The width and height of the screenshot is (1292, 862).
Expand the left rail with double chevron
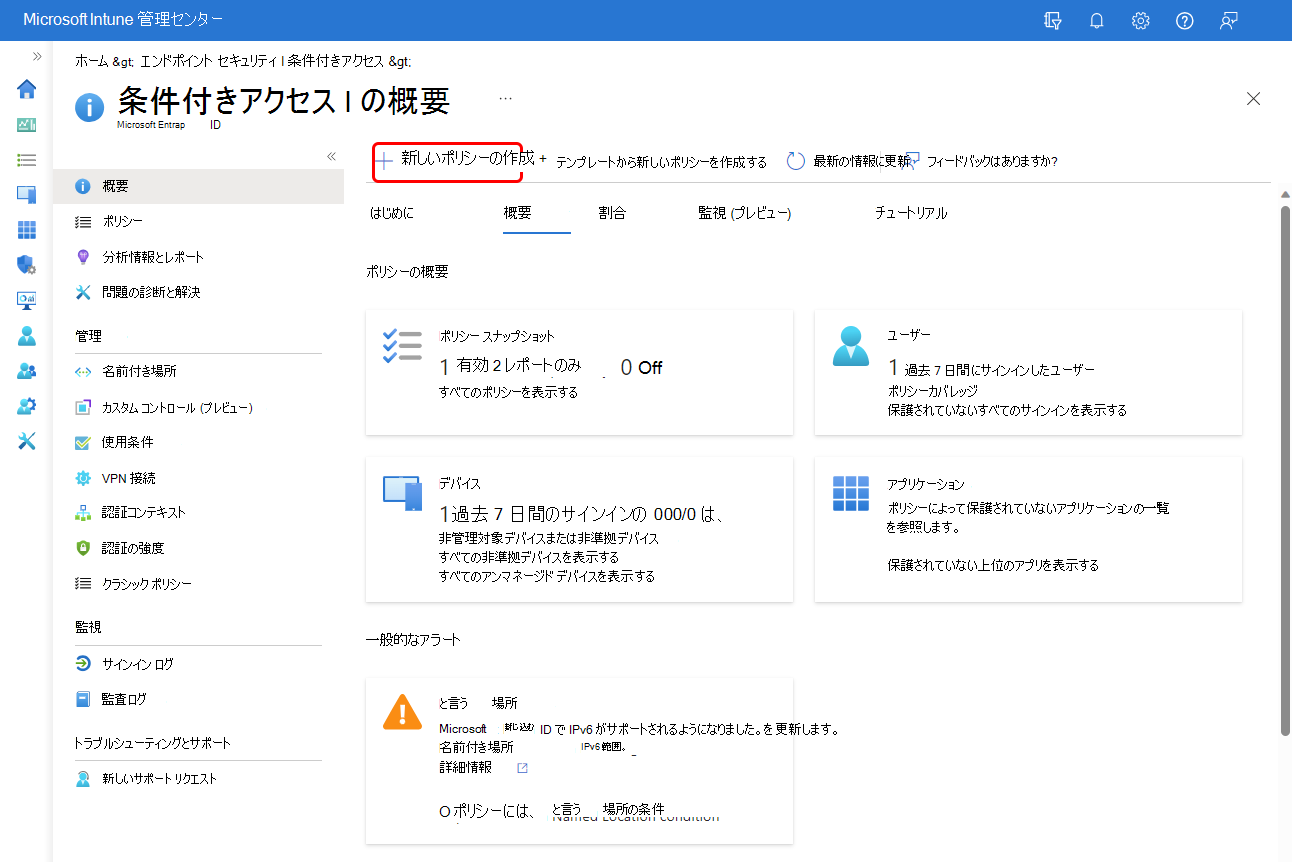[x=37, y=56]
